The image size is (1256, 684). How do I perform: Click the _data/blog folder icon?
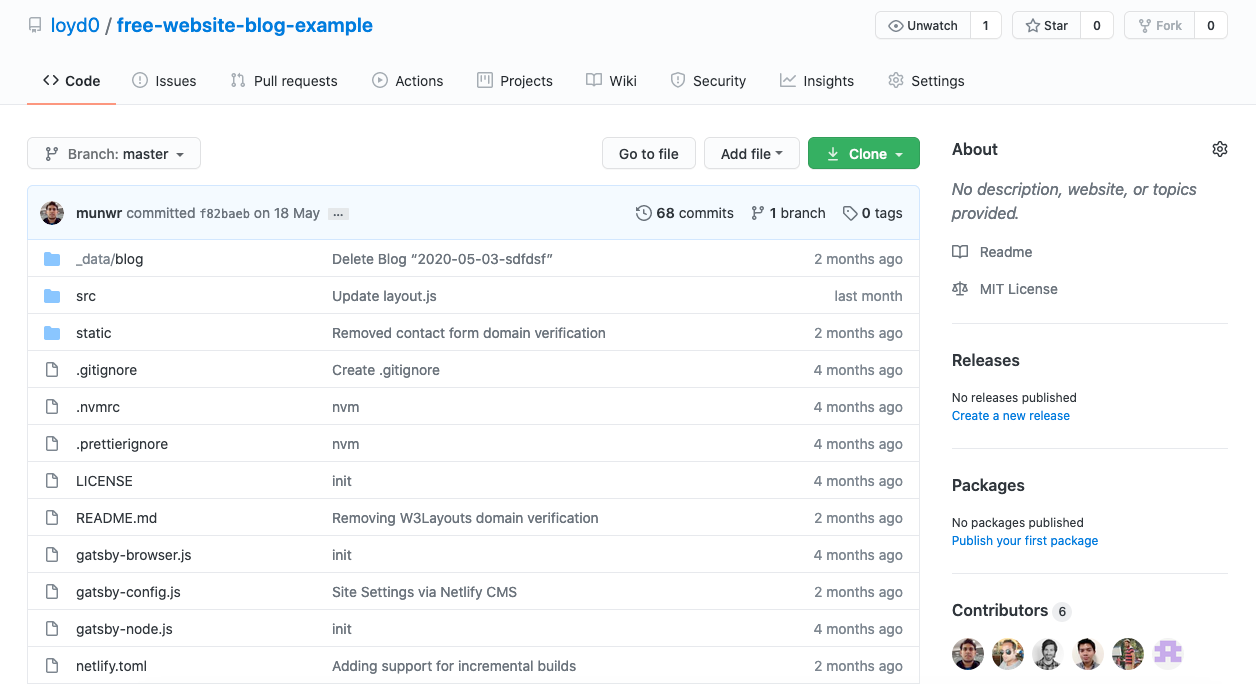[x=52, y=259]
